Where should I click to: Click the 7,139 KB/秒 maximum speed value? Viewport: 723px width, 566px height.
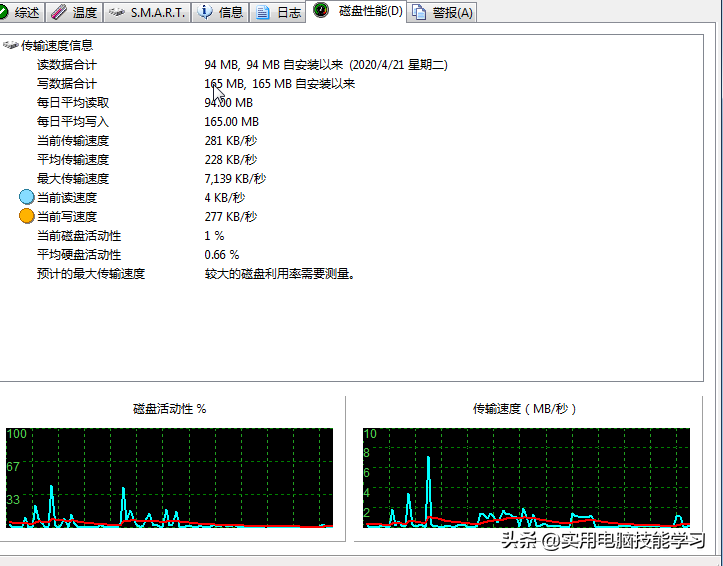point(235,178)
